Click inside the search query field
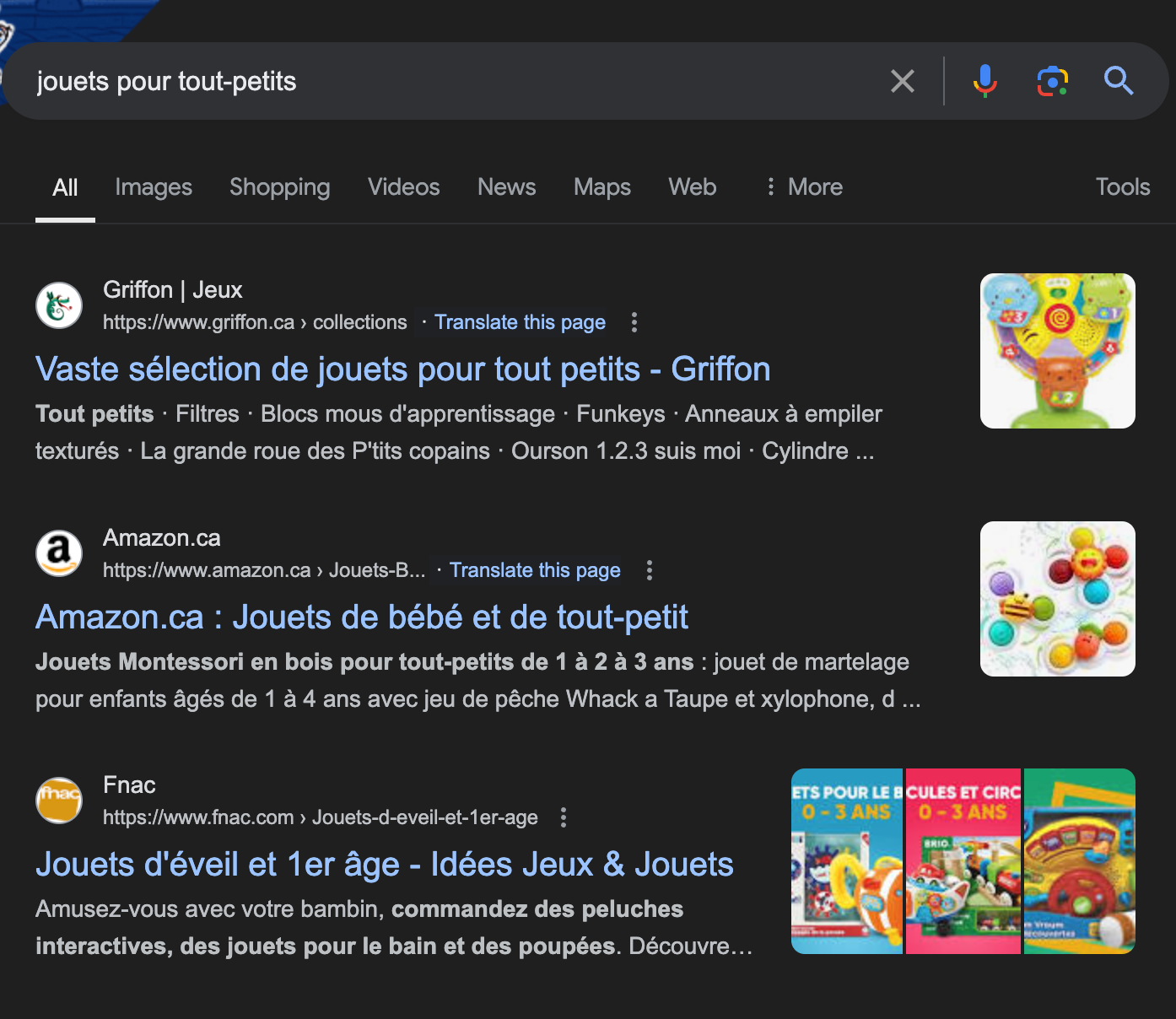The height and width of the screenshot is (1019, 1176). pyautogui.click(x=422, y=81)
